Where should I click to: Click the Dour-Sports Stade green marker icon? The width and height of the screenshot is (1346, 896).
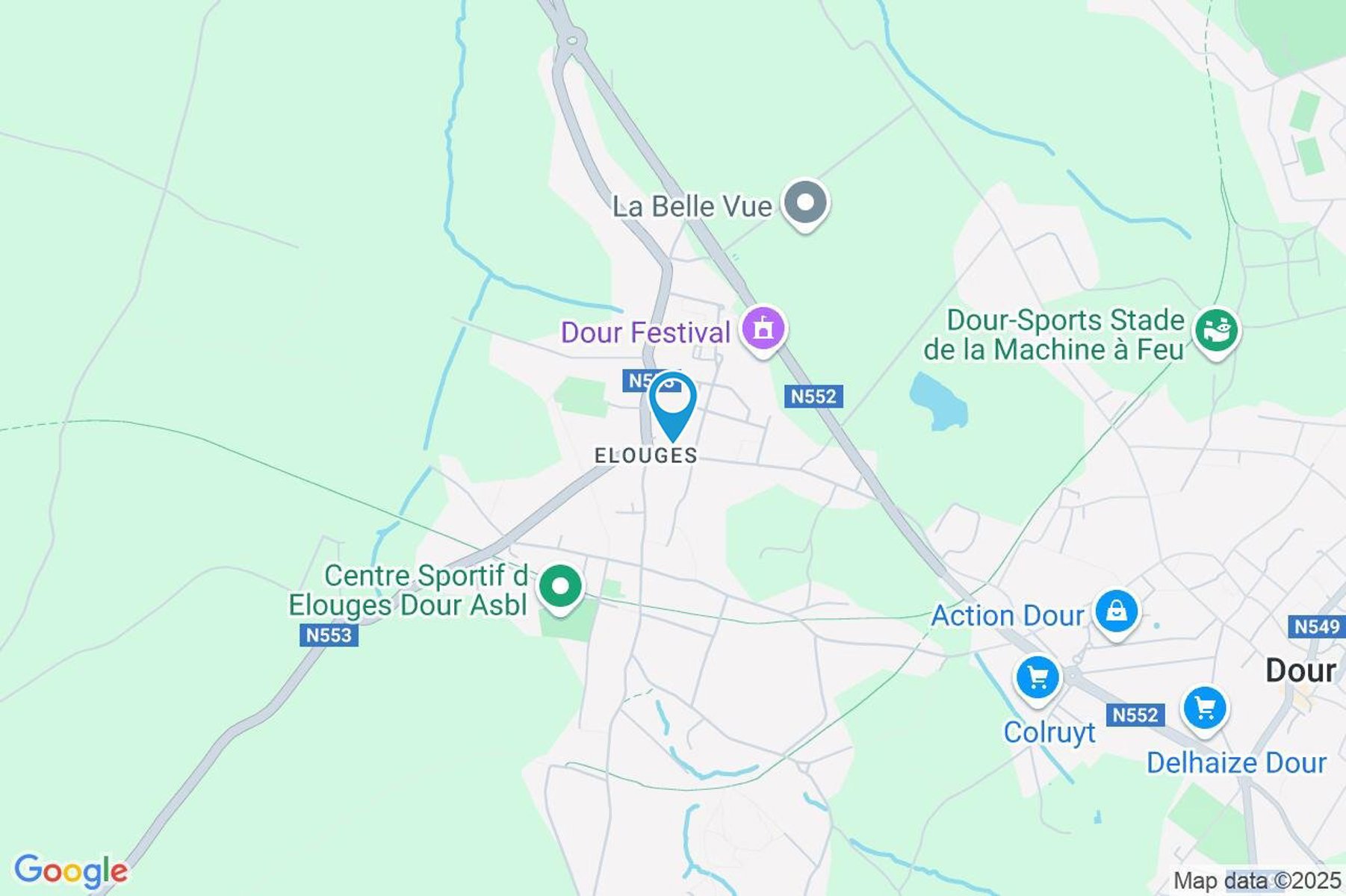point(1217,332)
